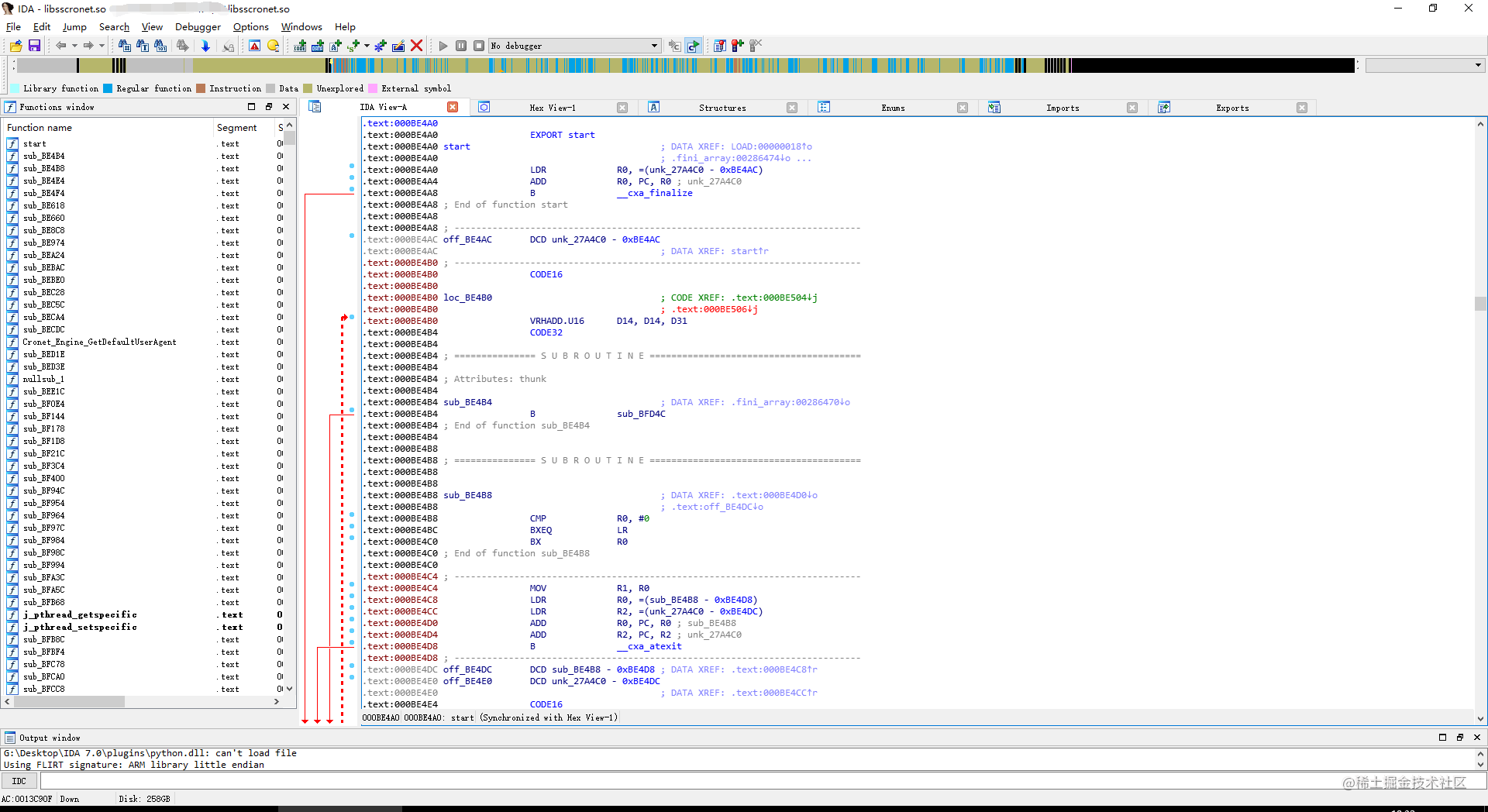The height and width of the screenshot is (812, 1488).
Task: Expand the forward arrow history dropdown
Action: tap(102, 46)
